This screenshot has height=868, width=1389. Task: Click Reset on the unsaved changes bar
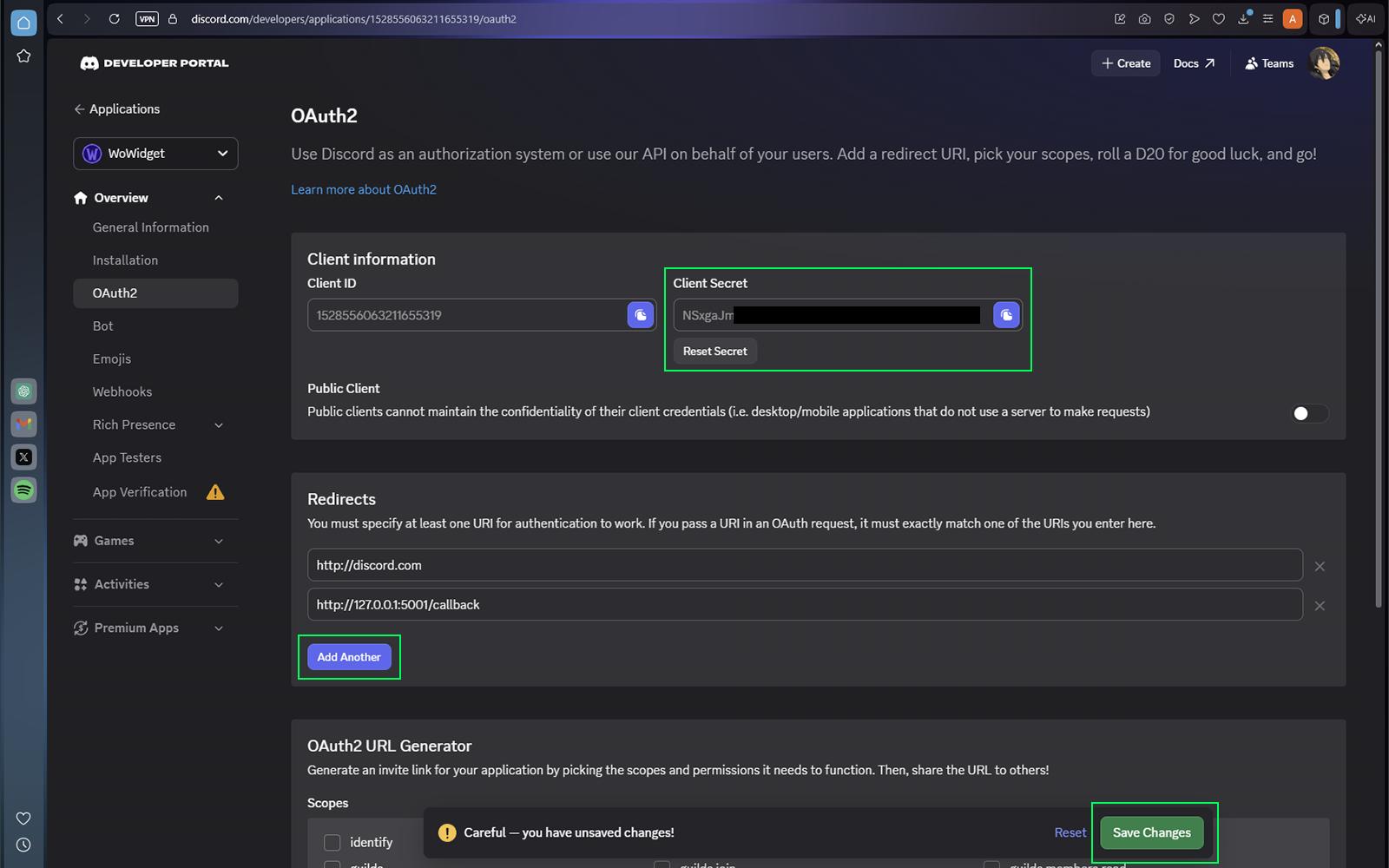point(1070,832)
